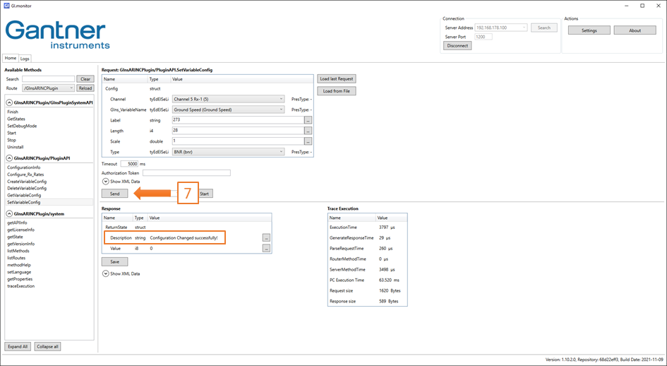
Task: Select the getLicenseInfo method
Action: (21, 230)
